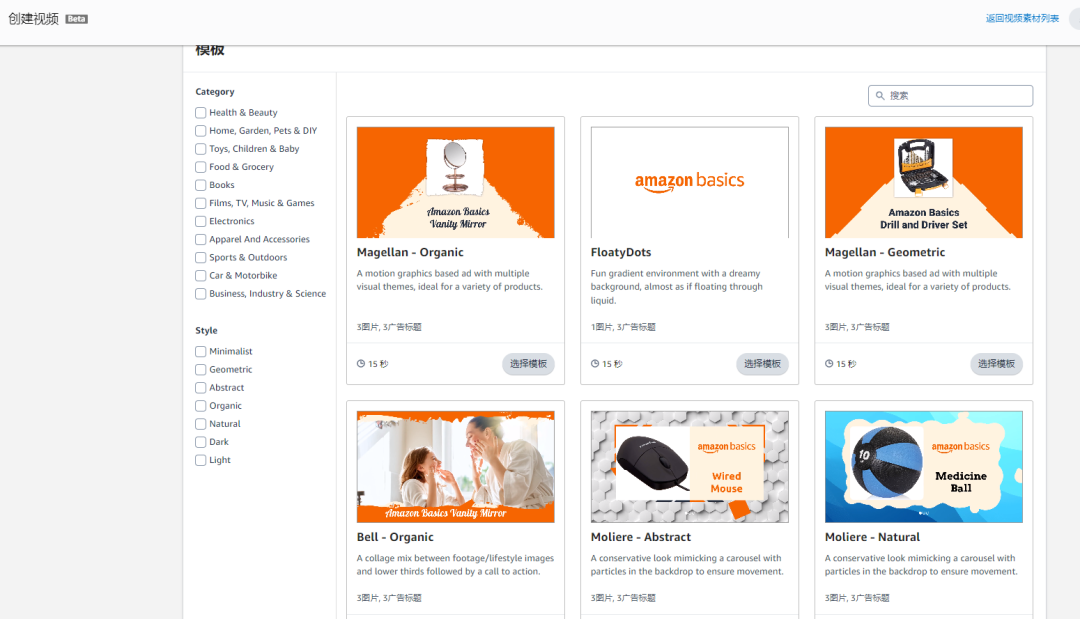The image size is (1080, 619).
Task: Toggle the Car & Motorbike checkbox
Action: pyautogui.click(x=200, y=275)
